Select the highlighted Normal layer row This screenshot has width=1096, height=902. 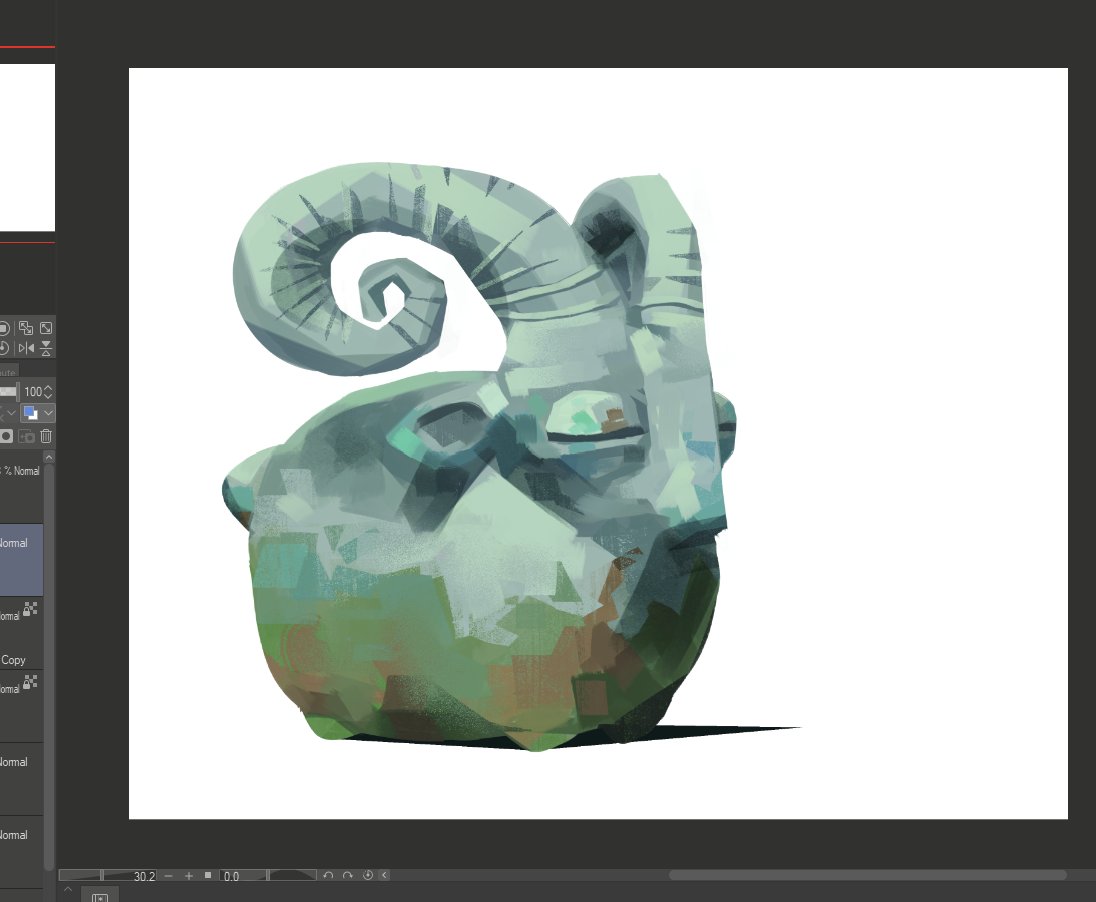[21, 560]
